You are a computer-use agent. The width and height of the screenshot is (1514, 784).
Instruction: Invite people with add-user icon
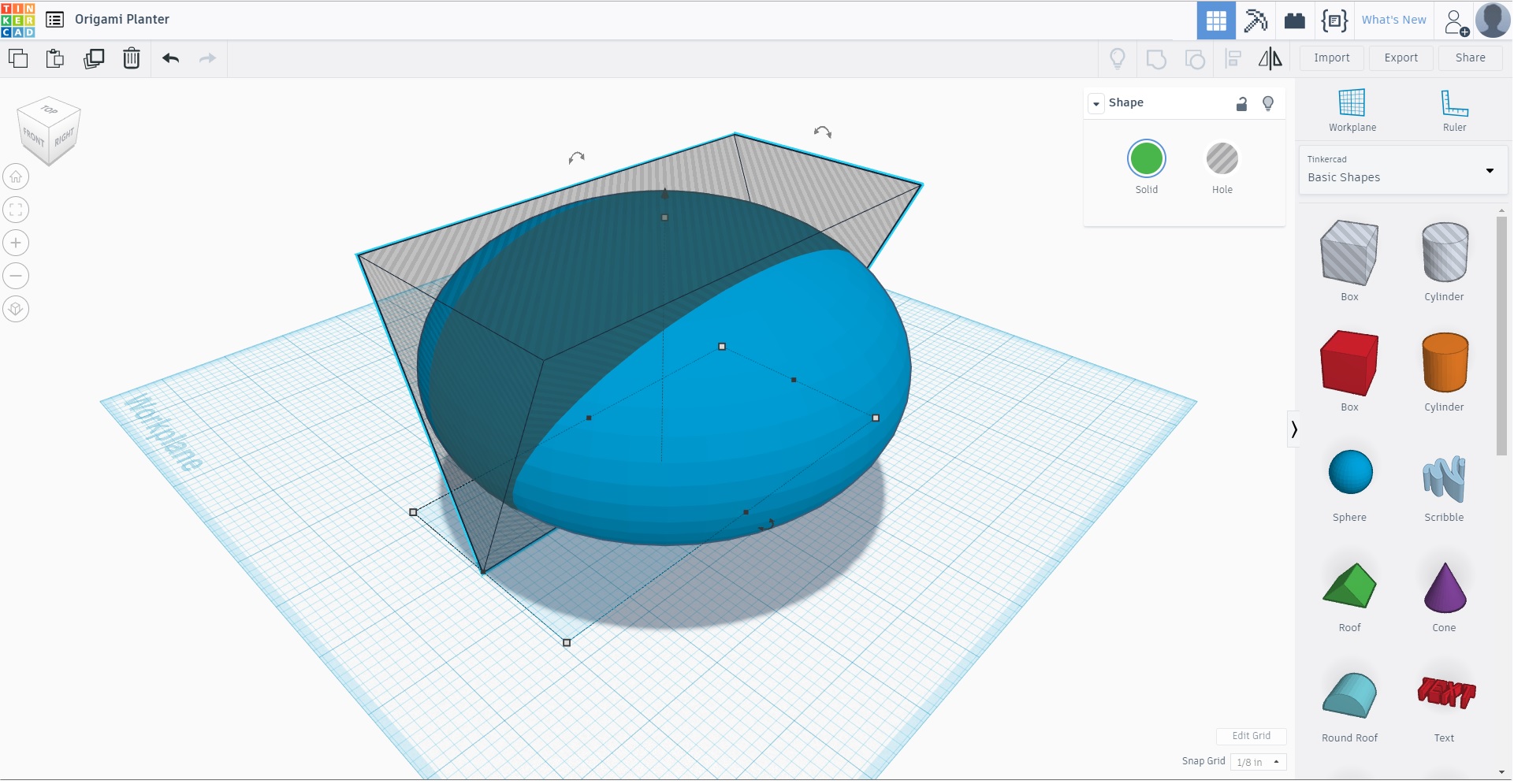click(1456, 22)
